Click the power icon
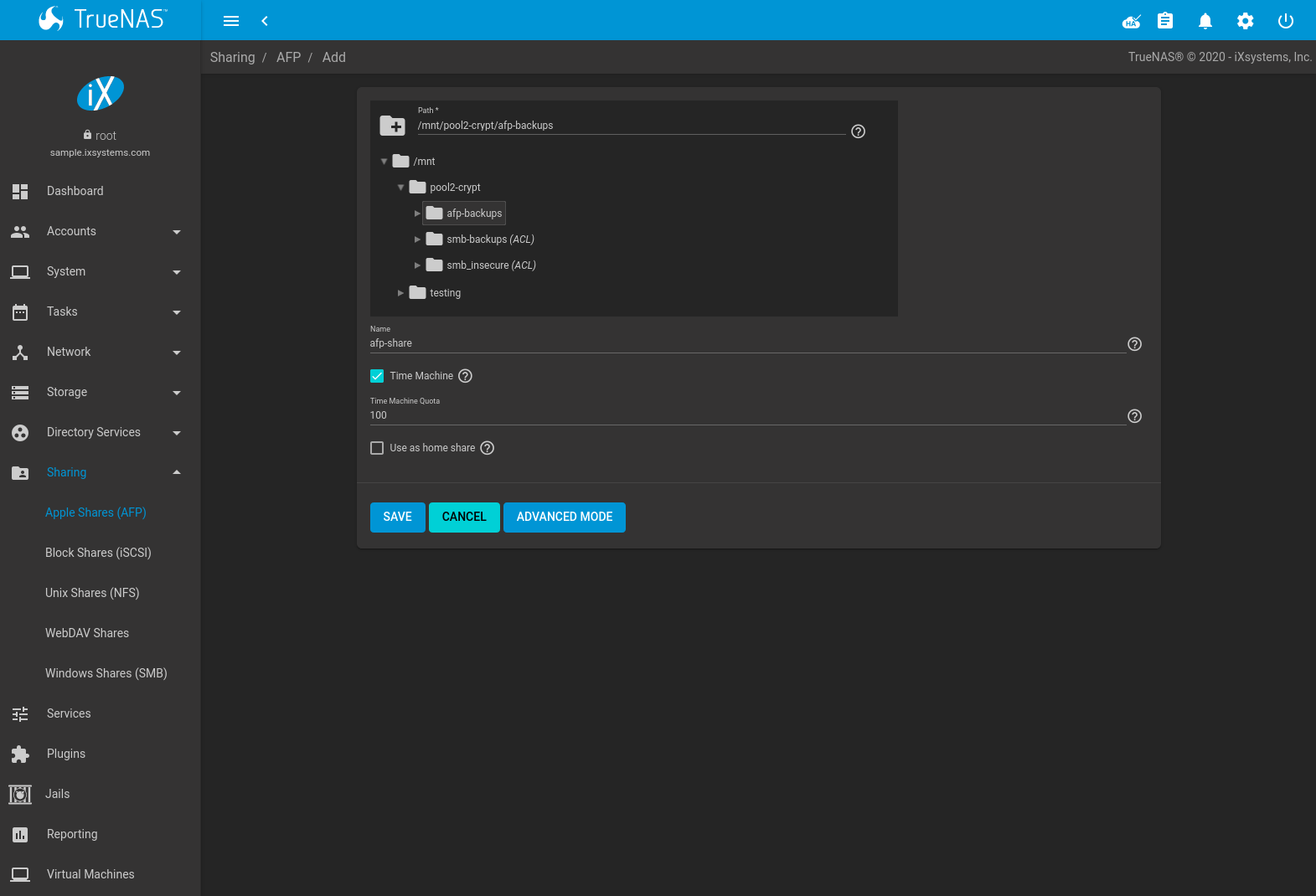1316x896 pixels. click(x=1286, y=21)
